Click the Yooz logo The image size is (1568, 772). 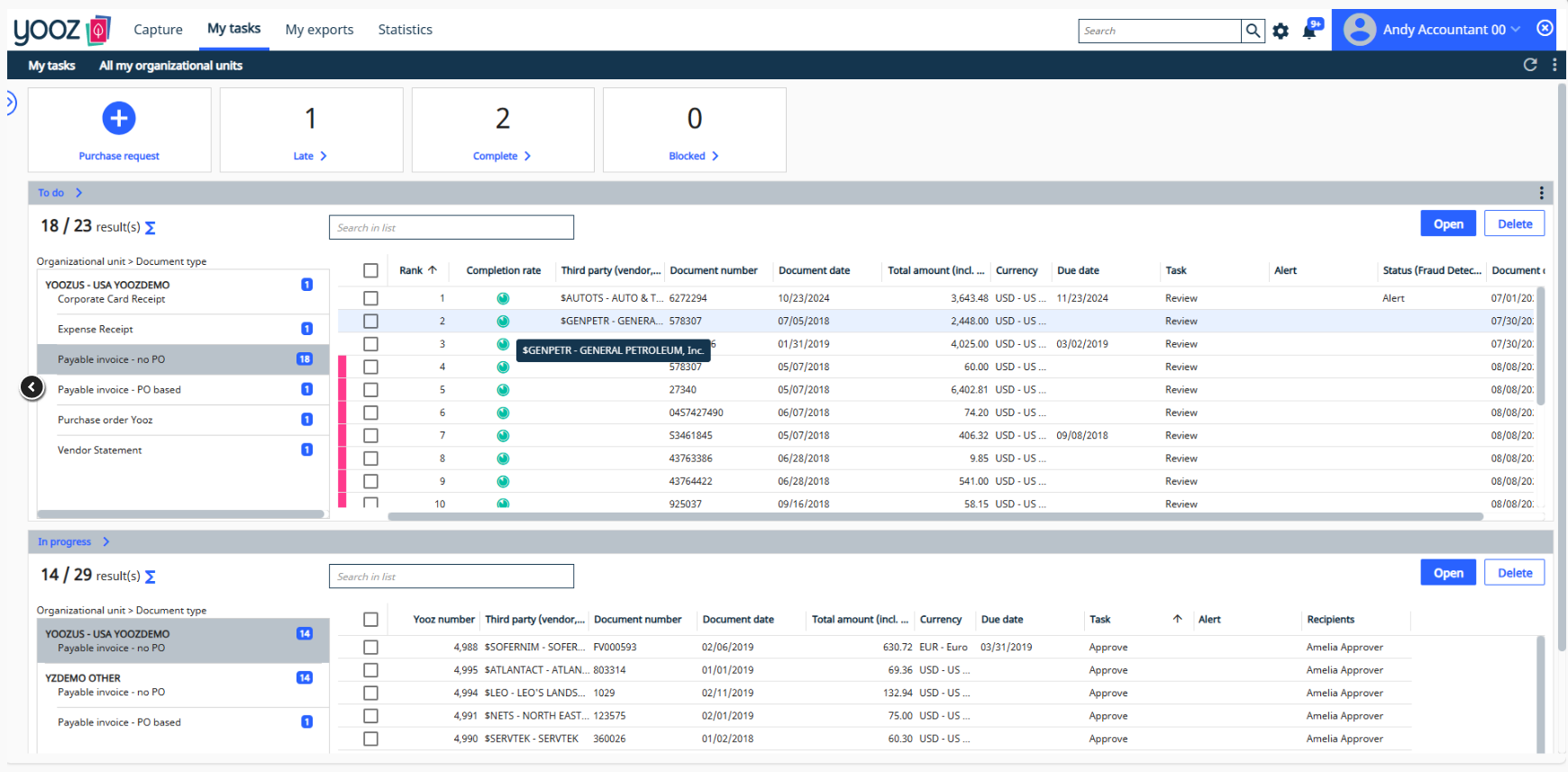[x=61, y=30]
